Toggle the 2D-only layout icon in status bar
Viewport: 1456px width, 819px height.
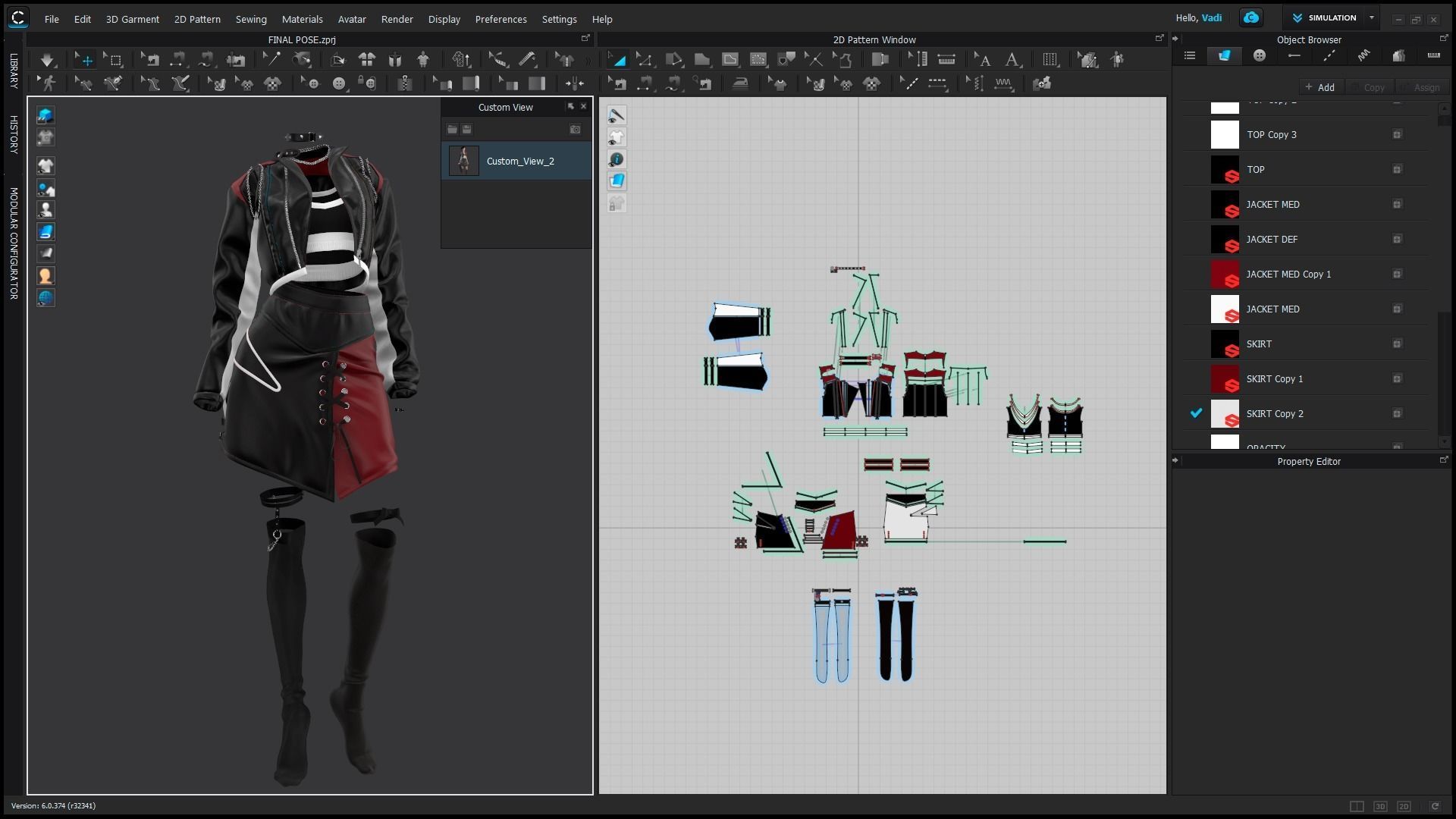1404,806
